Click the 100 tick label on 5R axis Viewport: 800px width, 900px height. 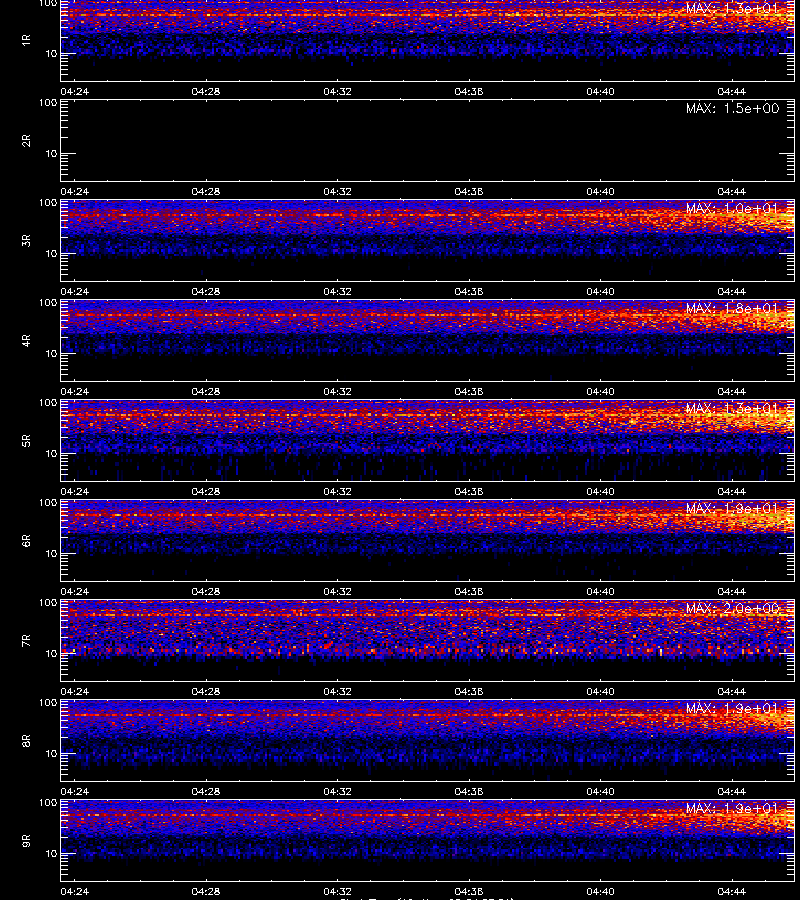click(x=48, y=403)
